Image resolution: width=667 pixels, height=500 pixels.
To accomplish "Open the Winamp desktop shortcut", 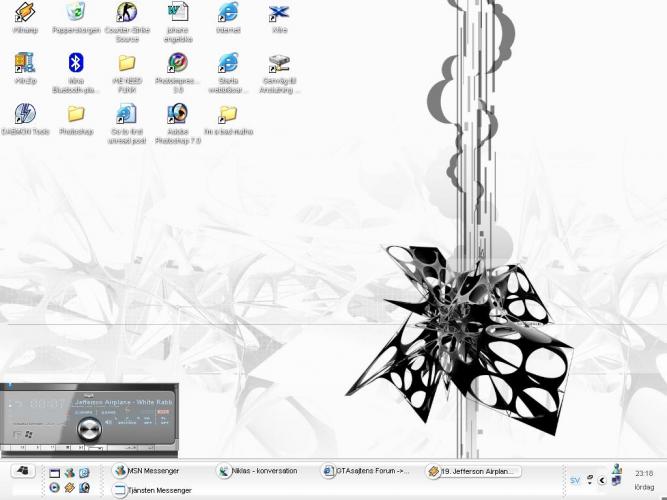I will tap(25, 13).
